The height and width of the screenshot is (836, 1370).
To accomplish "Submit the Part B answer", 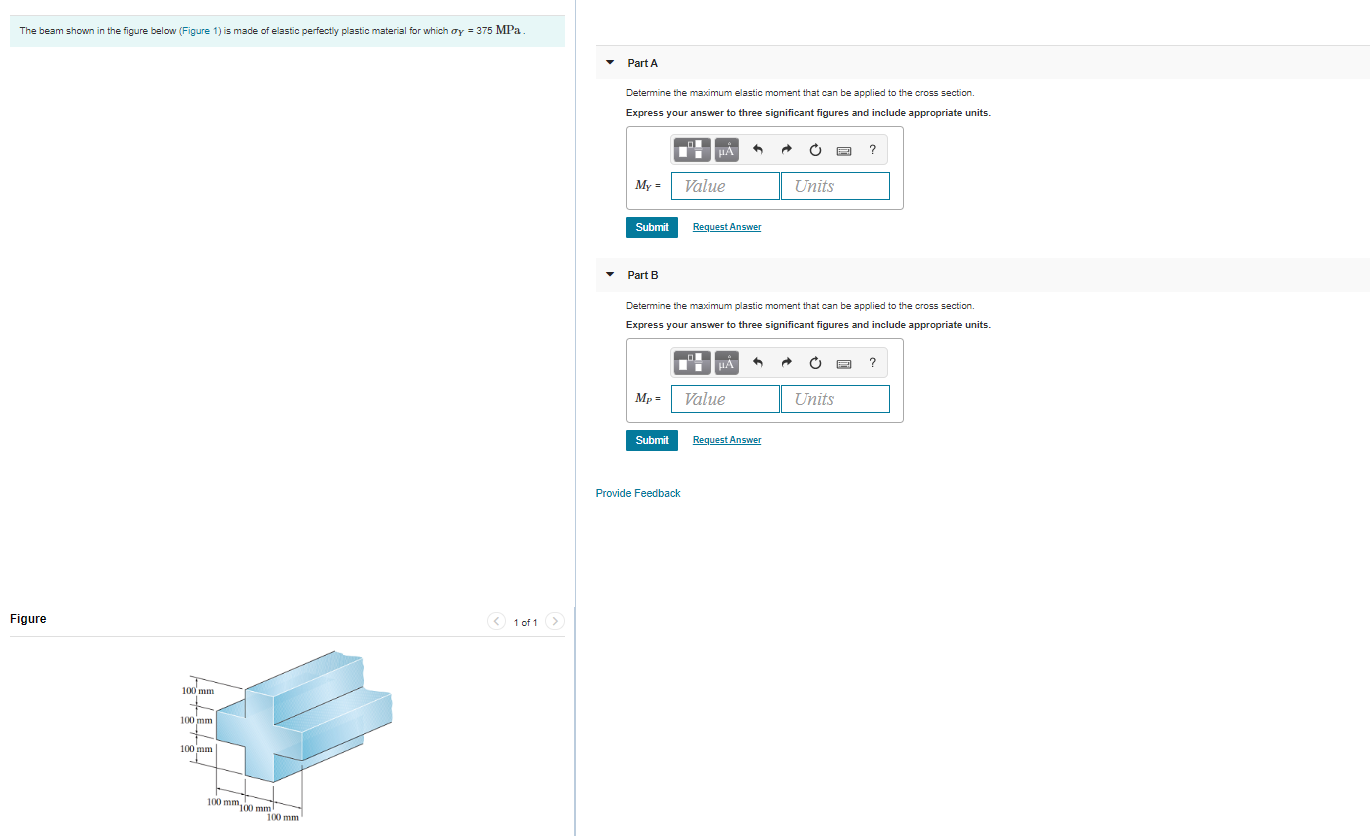I will pos(652,440).
